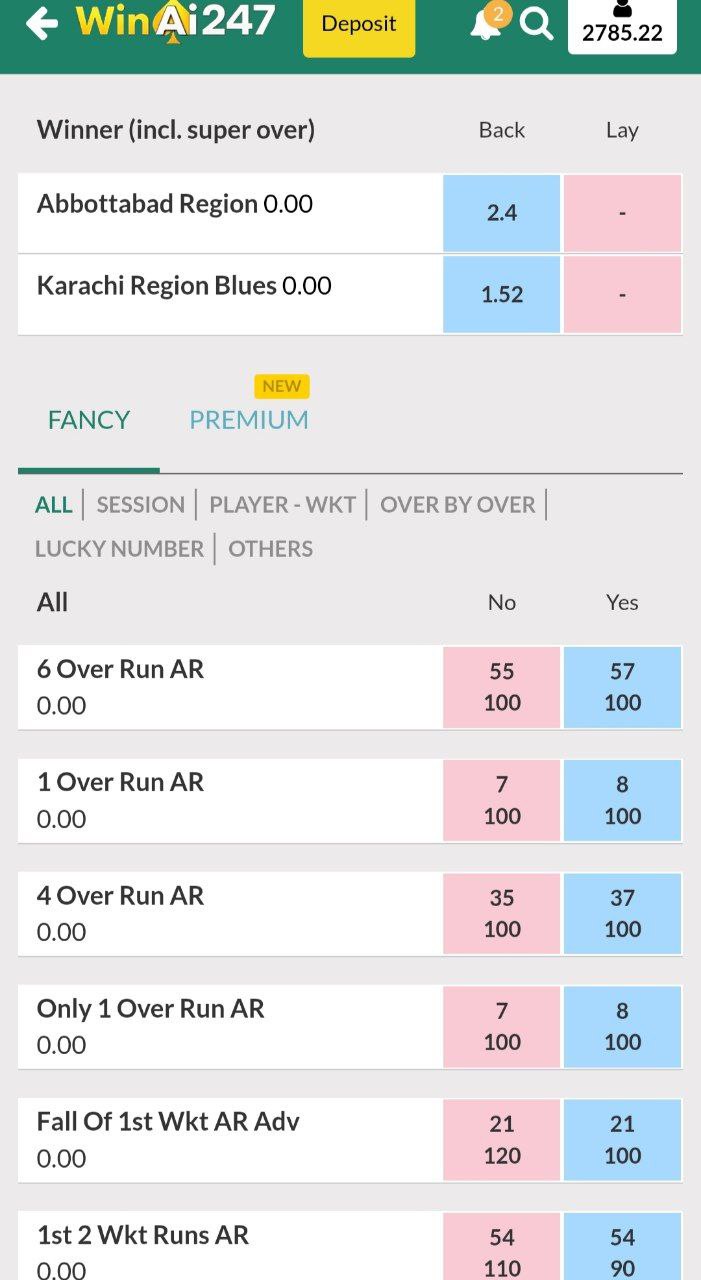
Task: Open notifications bell icon
Action: [486, 24]
